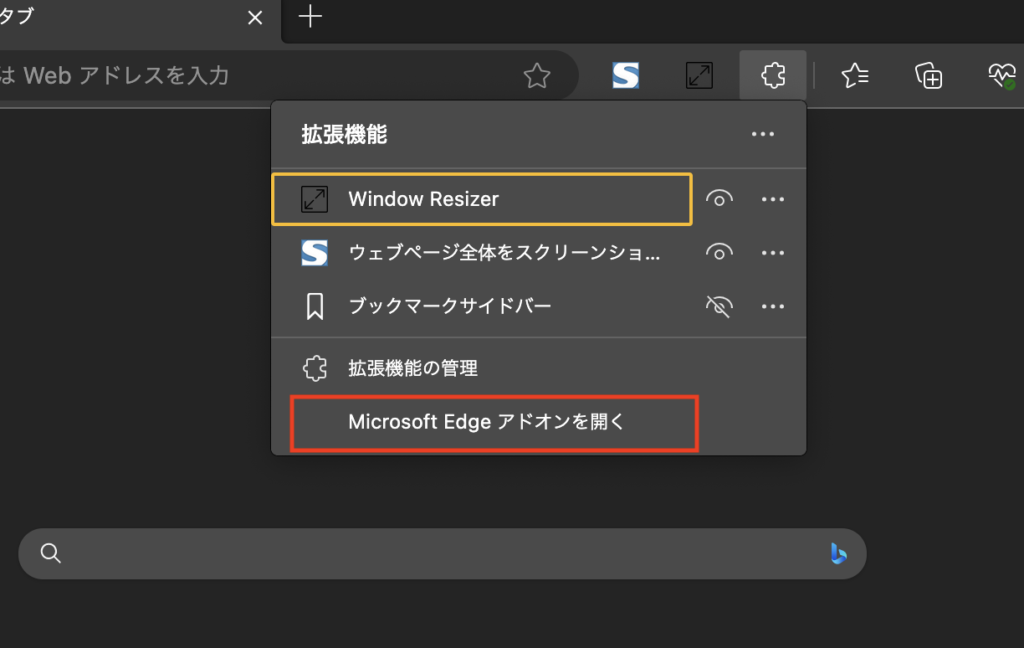Open the more options menu beside 拡張機能 header
This screenshot has width=1024, height=648.
[762, 135]
